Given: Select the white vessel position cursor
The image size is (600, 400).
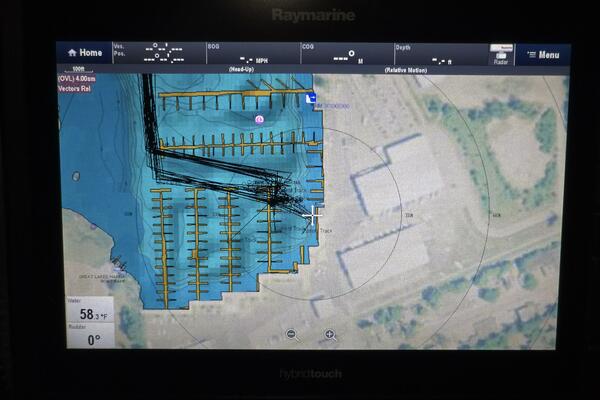Looking at the screenshot, I should 313,213.
